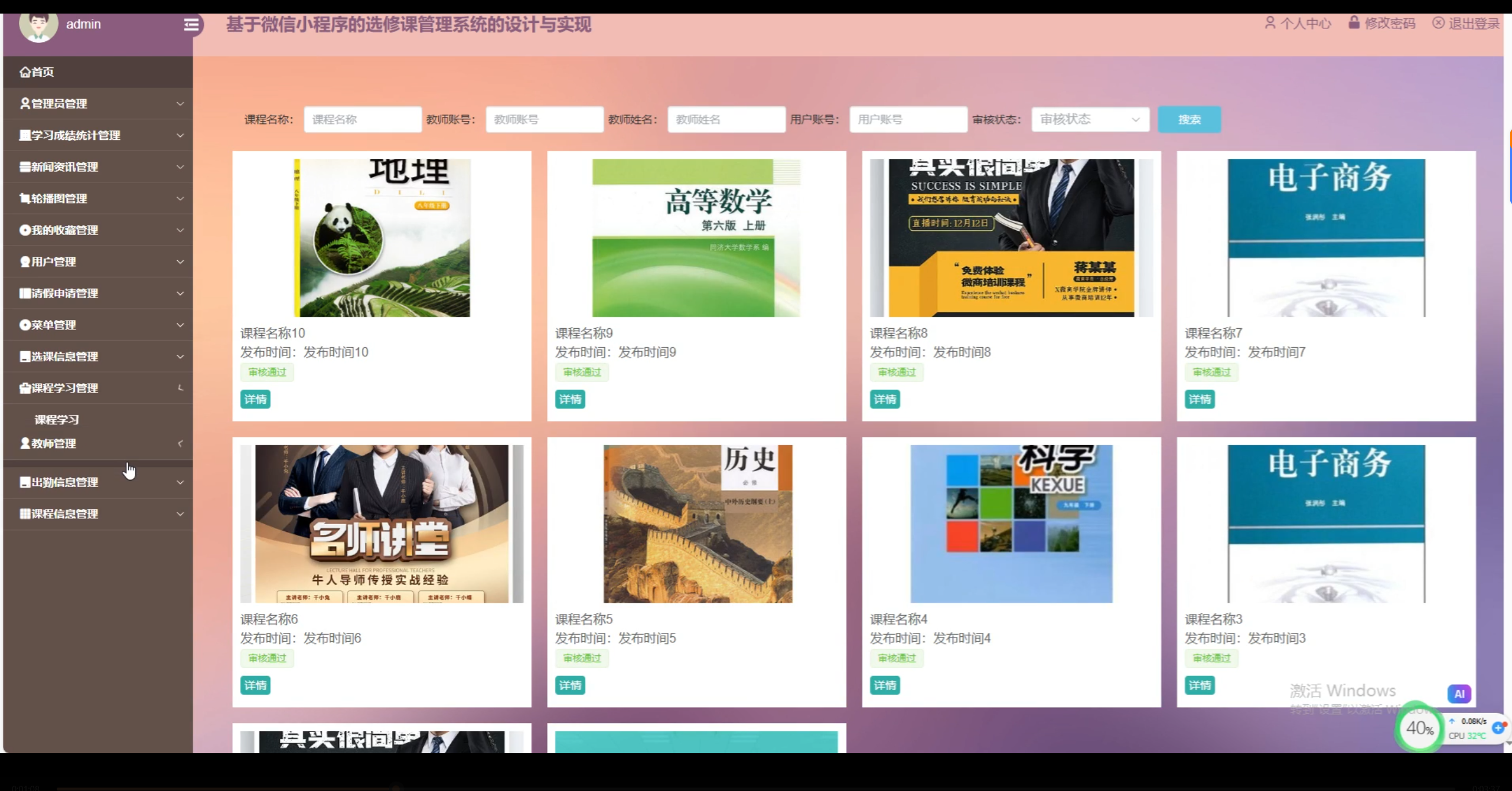Toggle sidebar with hamburger menu icon

click(191, 25)
